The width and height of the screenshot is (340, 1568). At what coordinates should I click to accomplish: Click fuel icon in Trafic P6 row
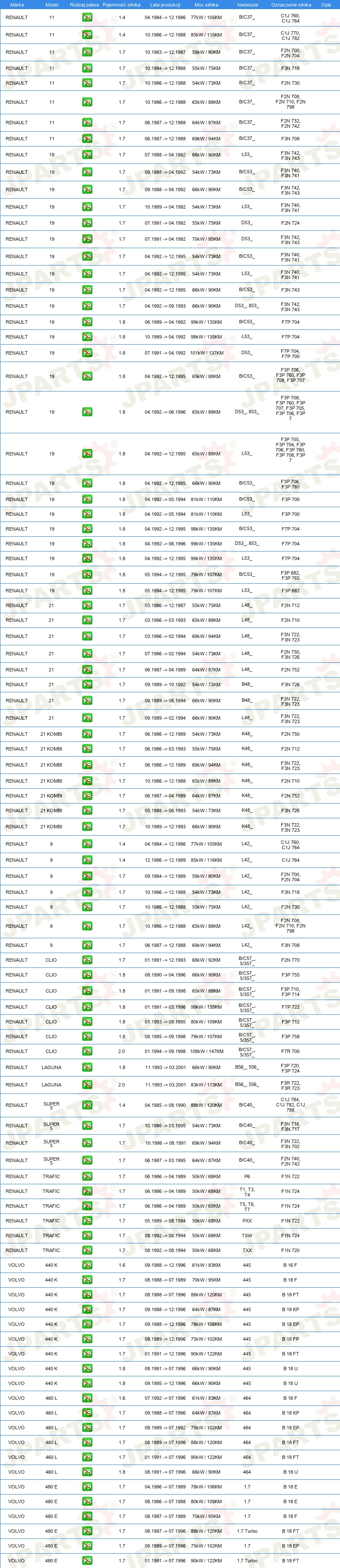(87, 1176)
